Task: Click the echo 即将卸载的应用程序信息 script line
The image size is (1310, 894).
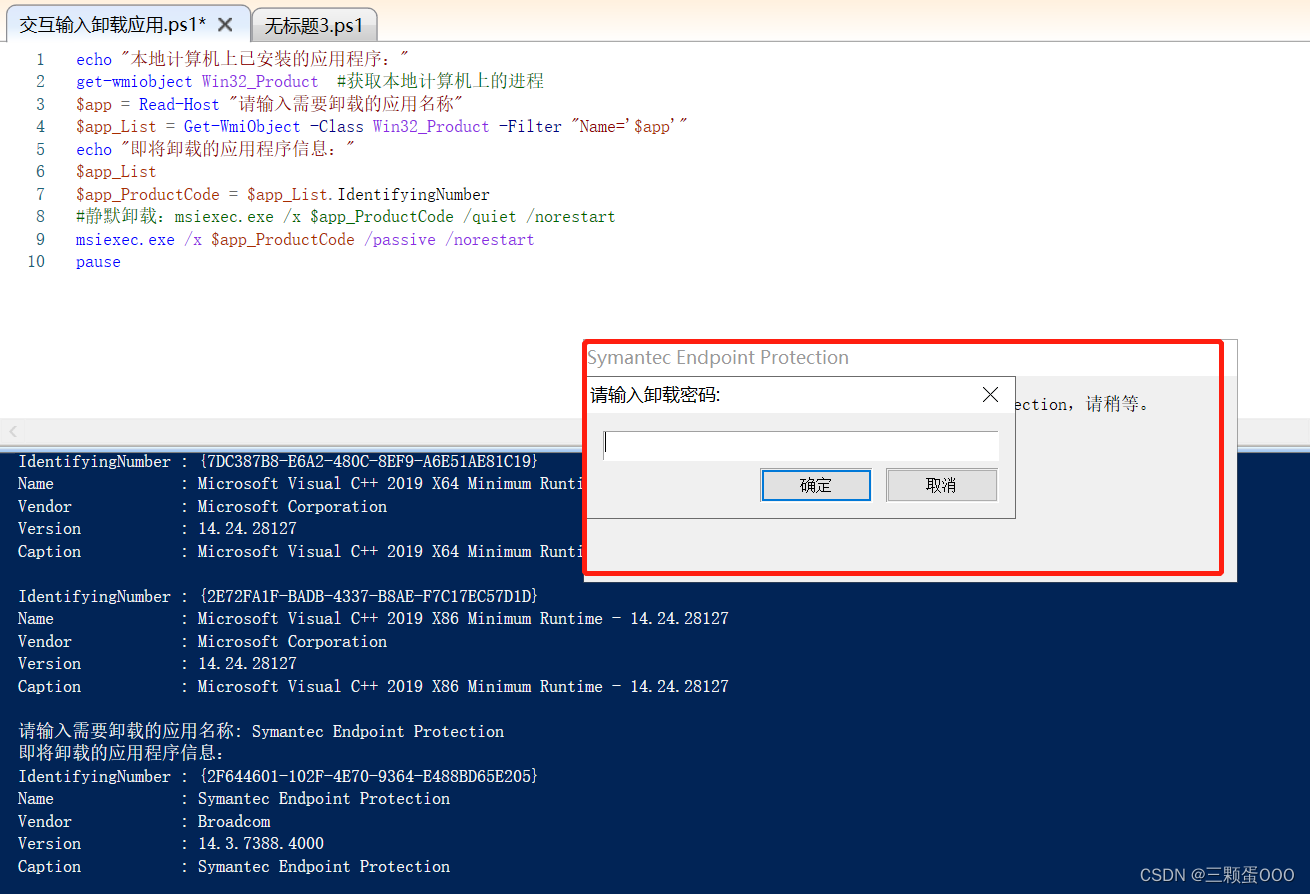Action: (x=216, y=149)
